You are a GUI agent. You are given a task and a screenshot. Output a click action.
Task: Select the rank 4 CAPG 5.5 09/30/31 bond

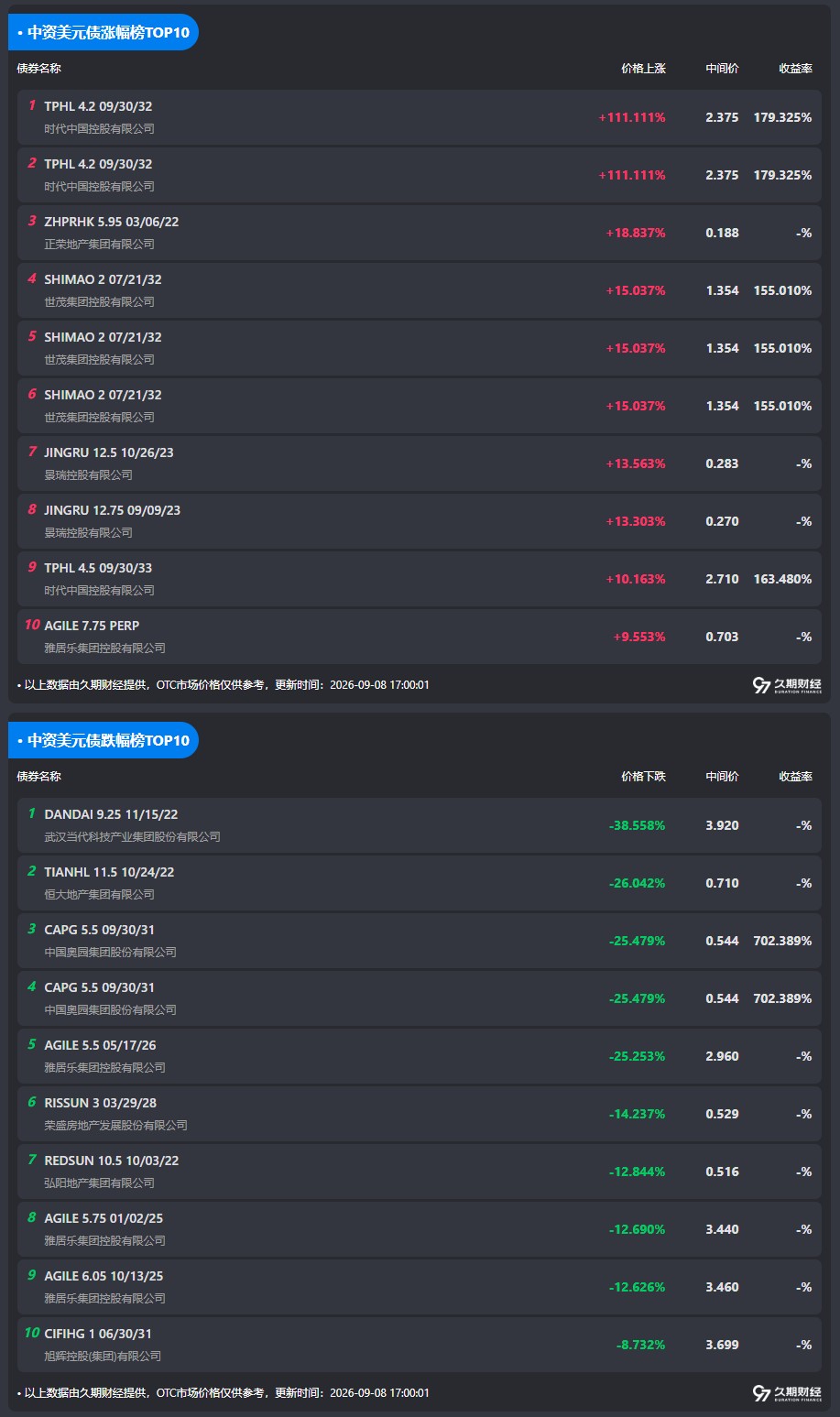pos(420,998)
